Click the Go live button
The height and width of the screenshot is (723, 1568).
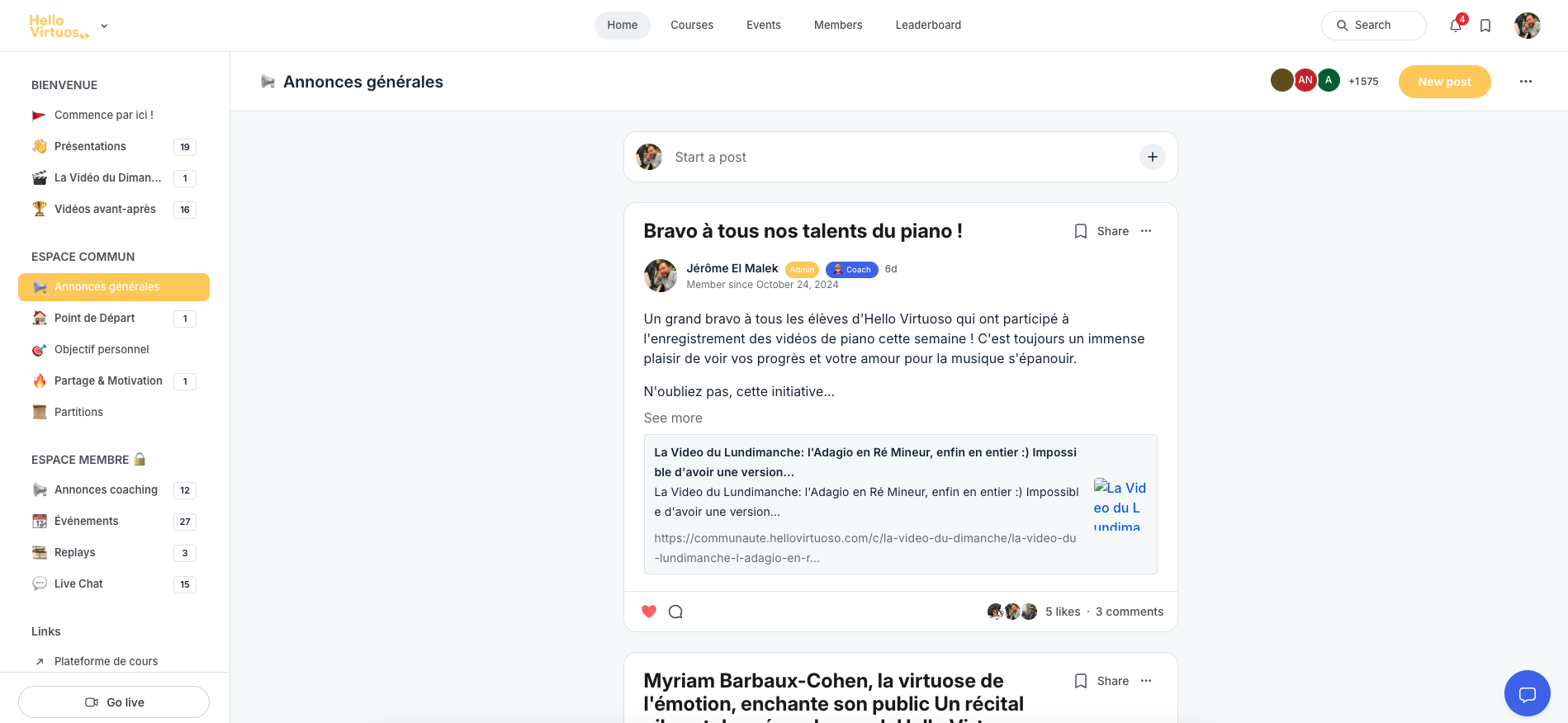click(x=114, y=702)
